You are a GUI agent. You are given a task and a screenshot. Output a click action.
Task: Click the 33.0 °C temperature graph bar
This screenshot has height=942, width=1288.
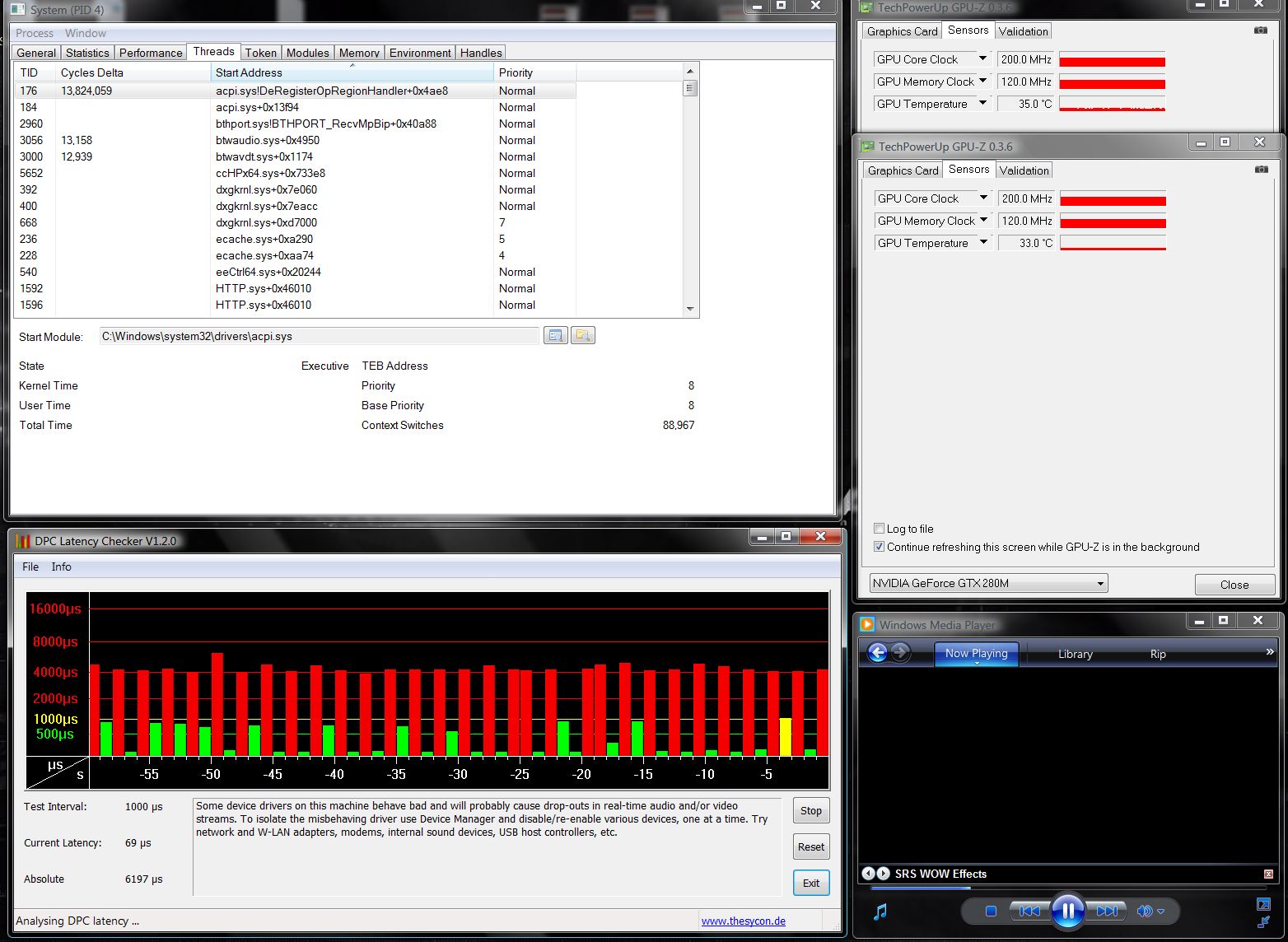[x=1113, y=243]
